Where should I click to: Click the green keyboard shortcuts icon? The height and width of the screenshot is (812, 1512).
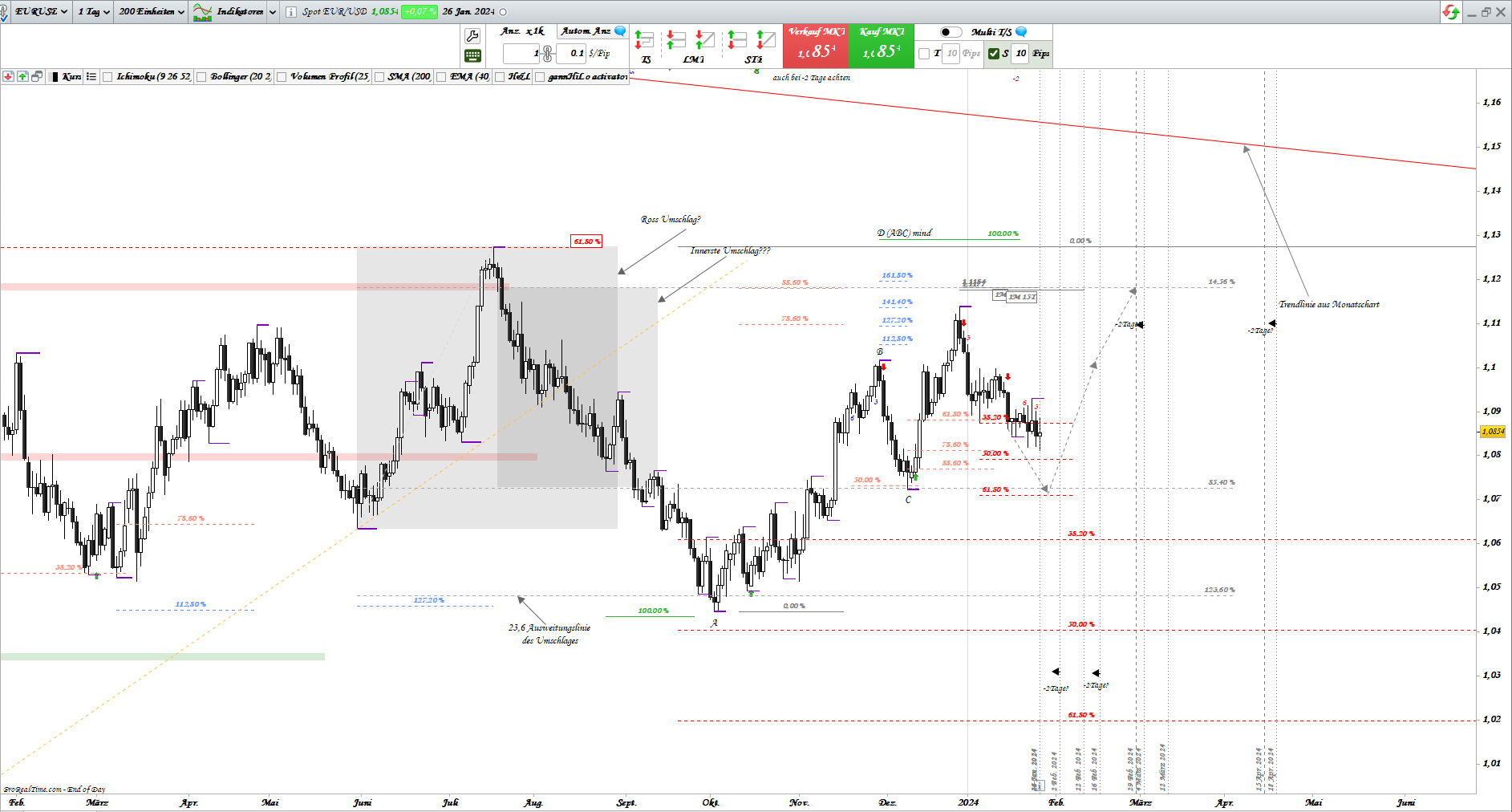[x=472, y=55]
